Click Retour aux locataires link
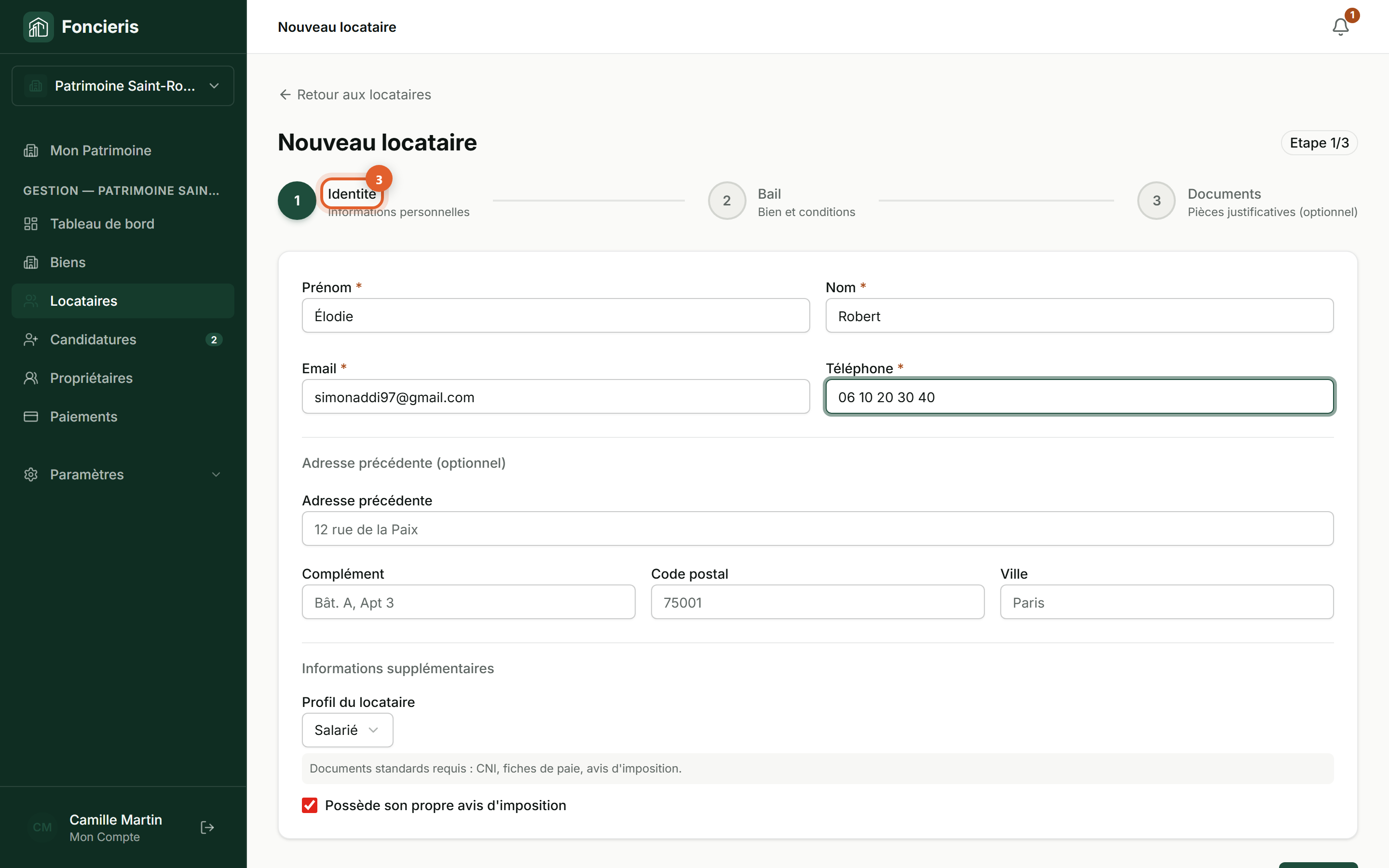This screenshot has height=868, width=1389. click(354, 95)
